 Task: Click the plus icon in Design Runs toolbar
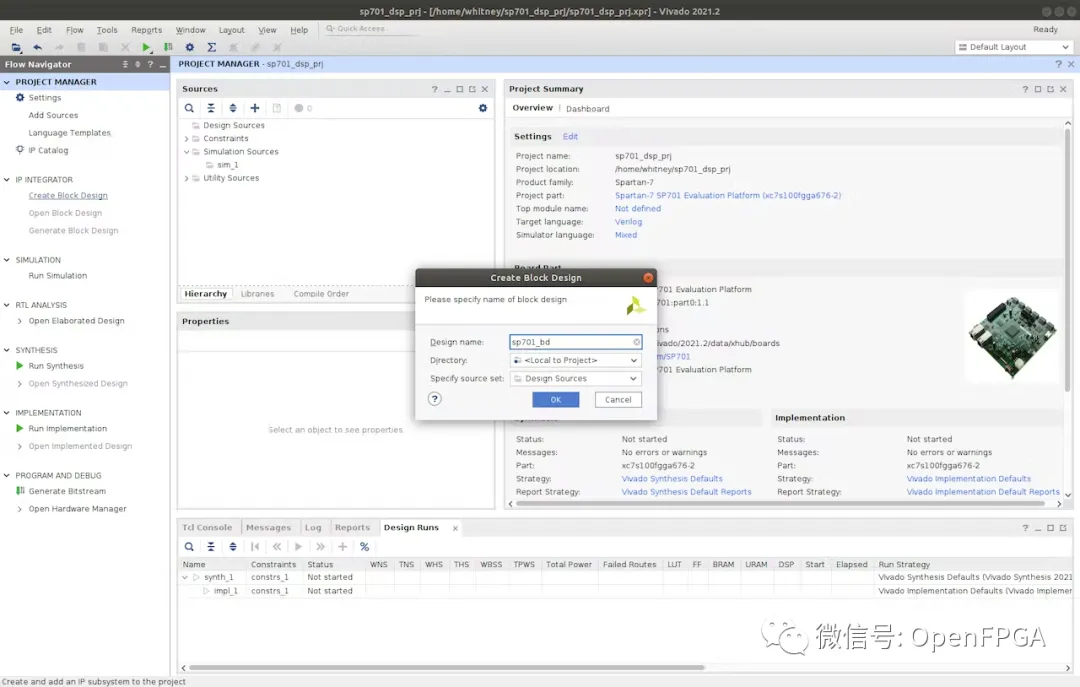342,546
